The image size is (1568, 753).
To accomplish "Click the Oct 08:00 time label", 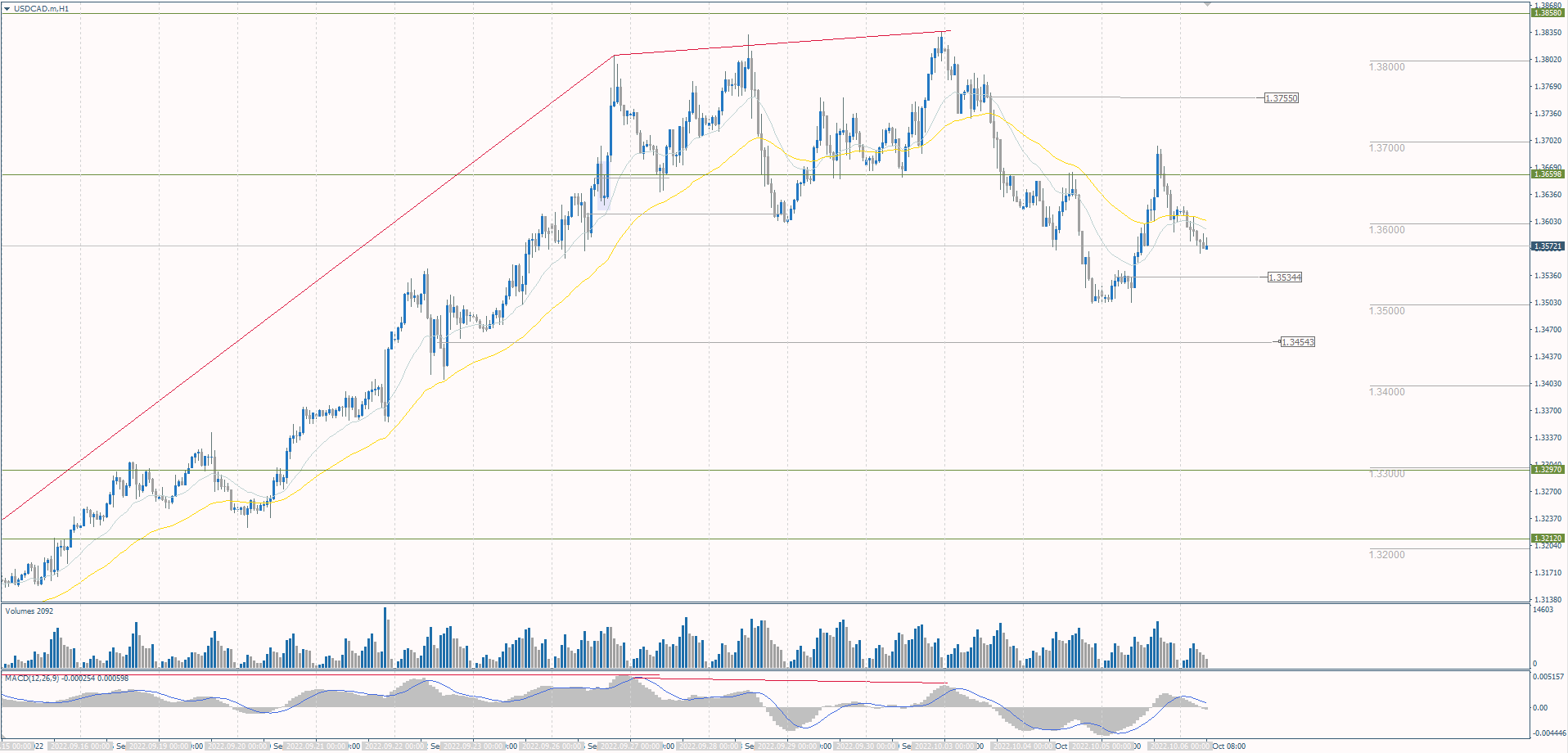I will [1229, 746].
